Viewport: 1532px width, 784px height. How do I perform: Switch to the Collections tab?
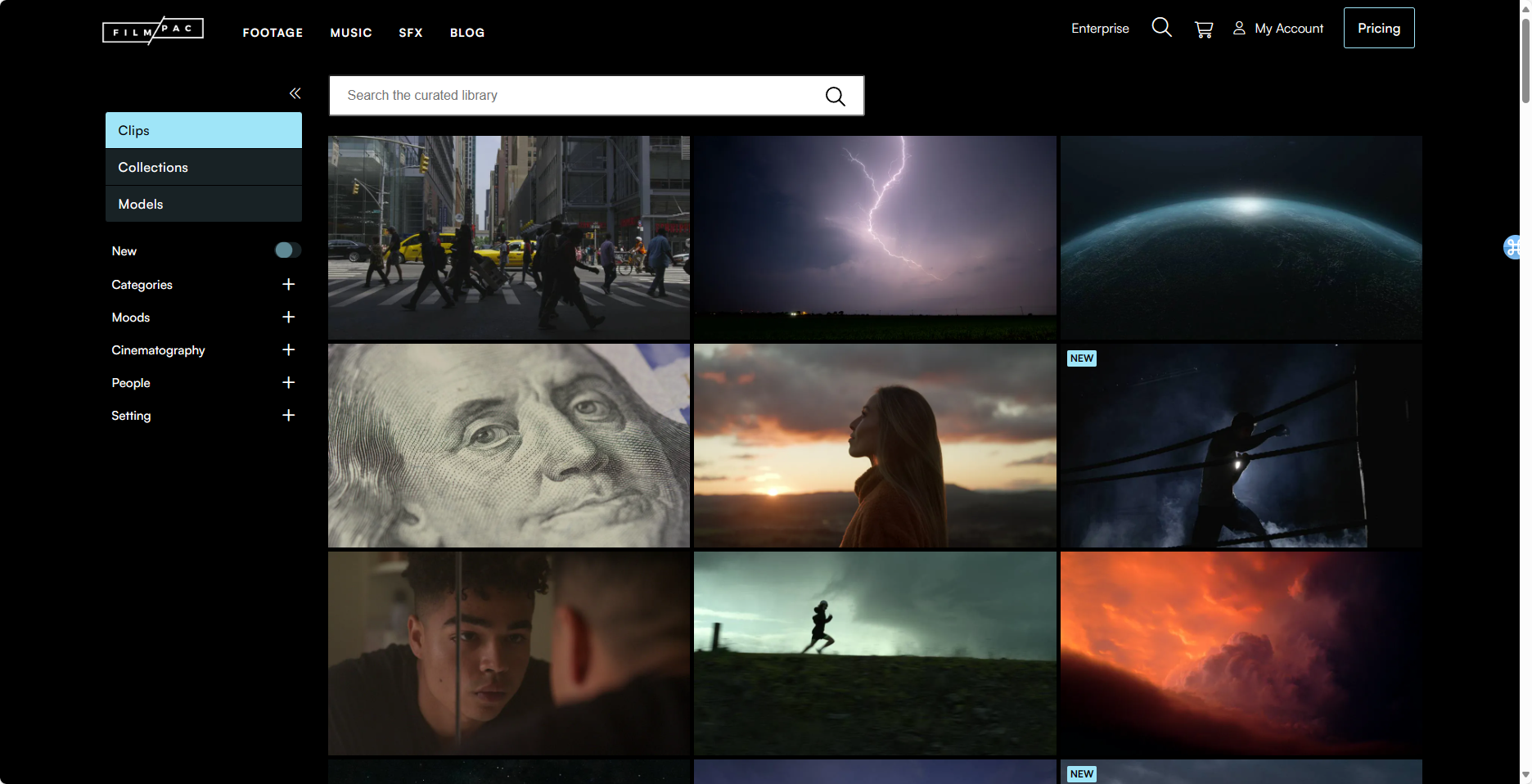pos(204,167)
